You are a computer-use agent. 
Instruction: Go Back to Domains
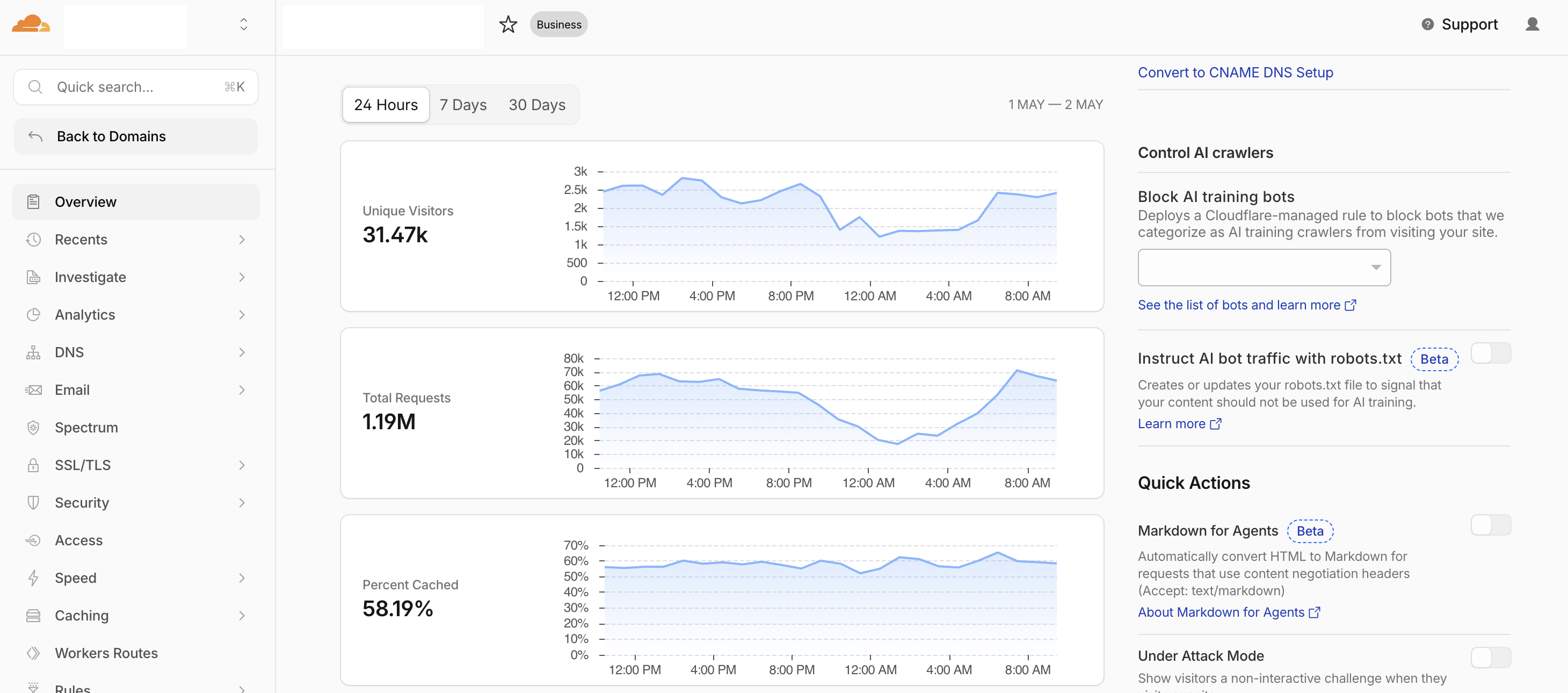pos(136,136)
